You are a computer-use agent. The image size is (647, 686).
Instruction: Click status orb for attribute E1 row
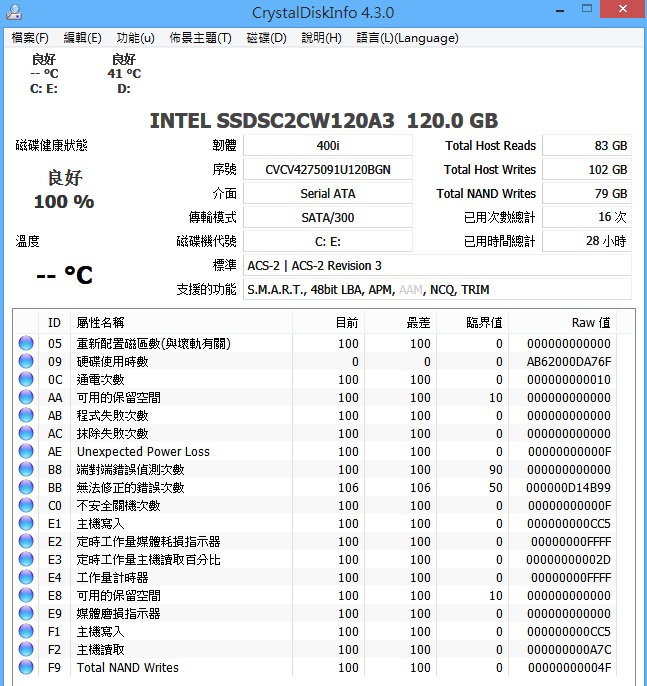pos(26,523)
